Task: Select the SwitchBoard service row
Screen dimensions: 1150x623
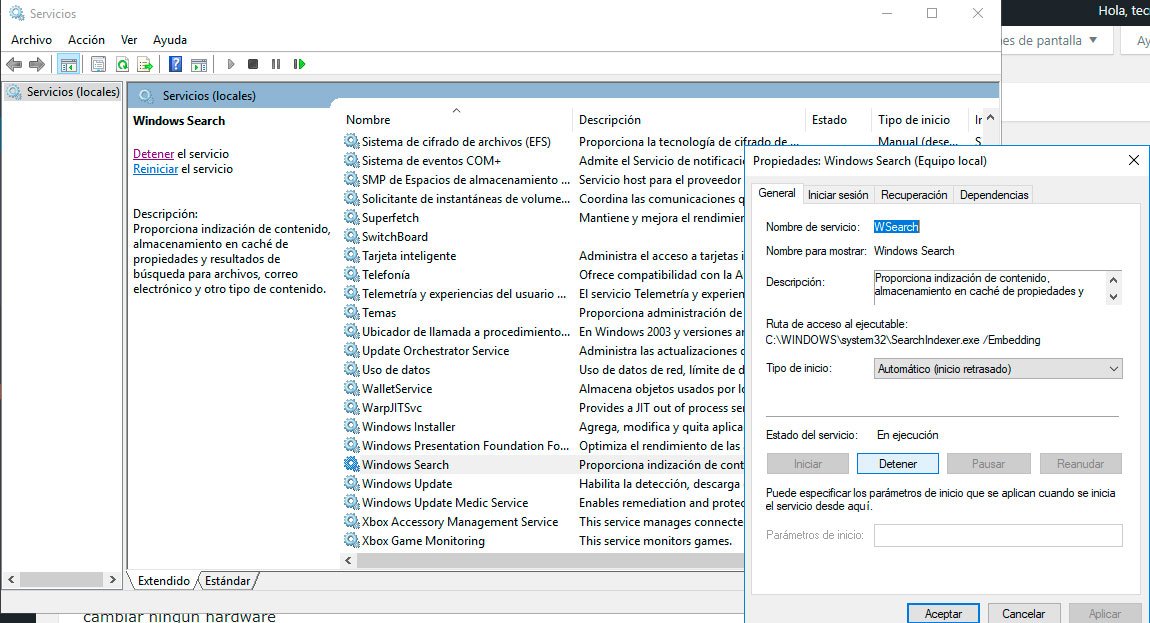Action: [x=395, y=237]
